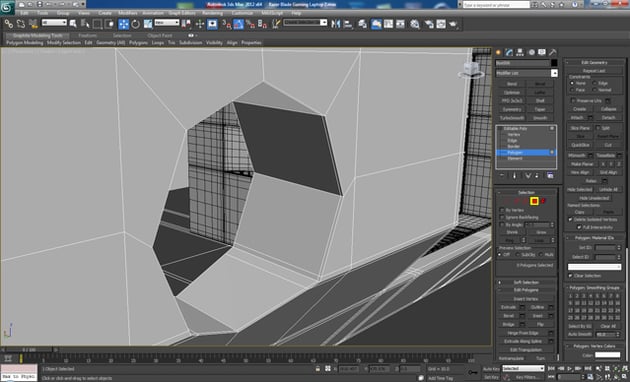Click the Align tool icon
Viewport: 630px width, 382px height.
(348, 24)
